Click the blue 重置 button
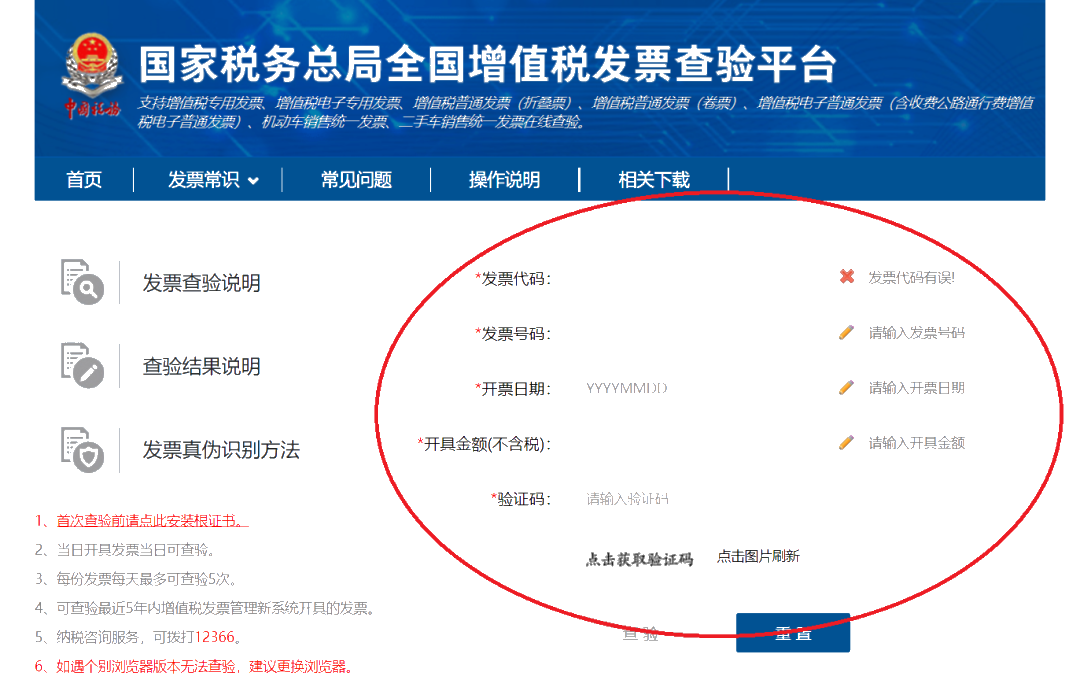Image resolution: width=1080 pixels, height=691 pixels. tap(793, 633)
